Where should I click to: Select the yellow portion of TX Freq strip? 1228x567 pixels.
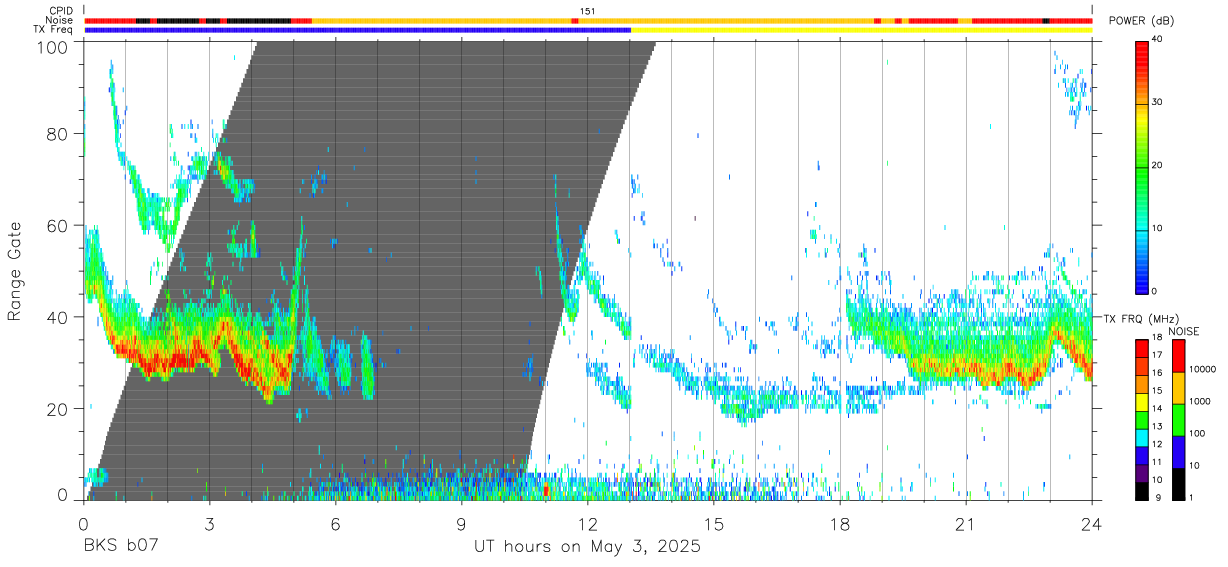[x=861, y=30]
